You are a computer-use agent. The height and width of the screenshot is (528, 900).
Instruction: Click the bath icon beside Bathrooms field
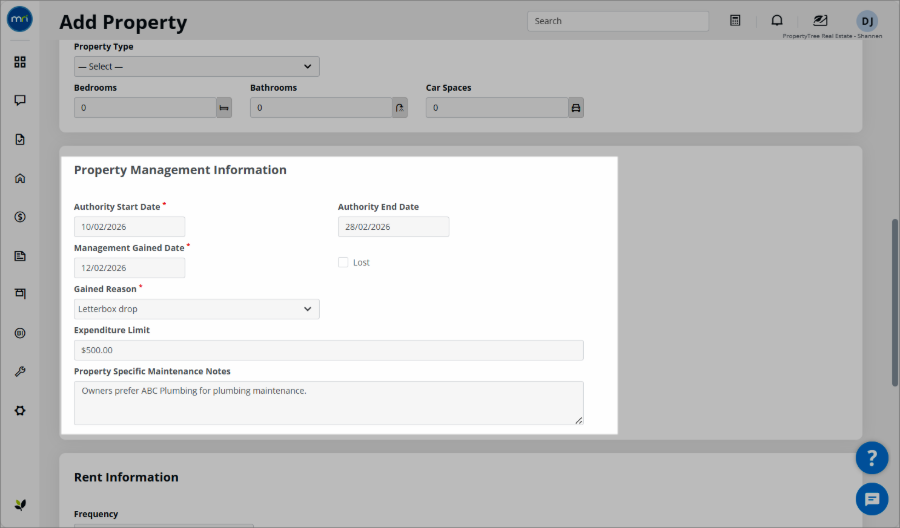[400, 108]
